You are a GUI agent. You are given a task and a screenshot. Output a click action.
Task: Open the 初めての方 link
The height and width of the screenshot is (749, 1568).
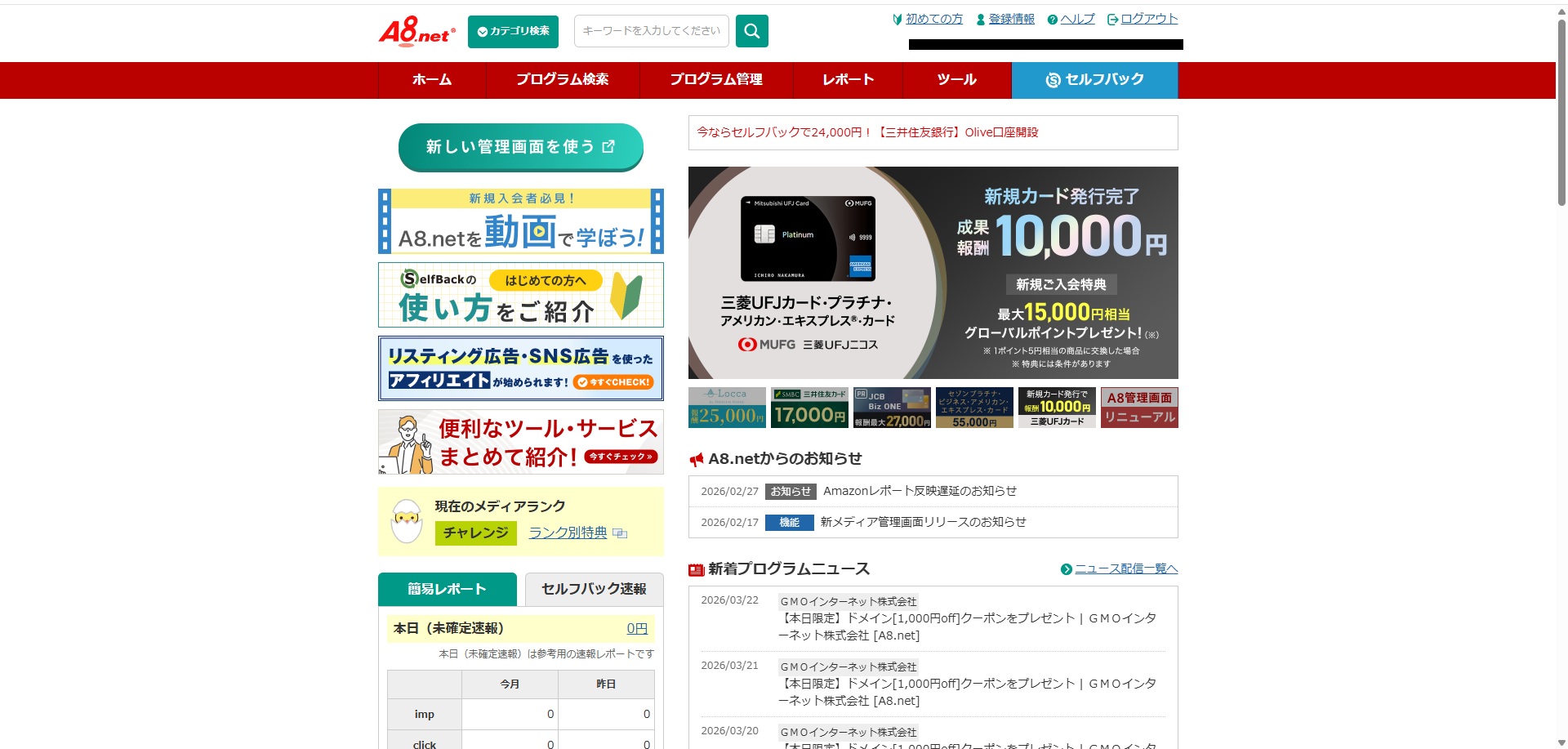click(x=934, y=19)
